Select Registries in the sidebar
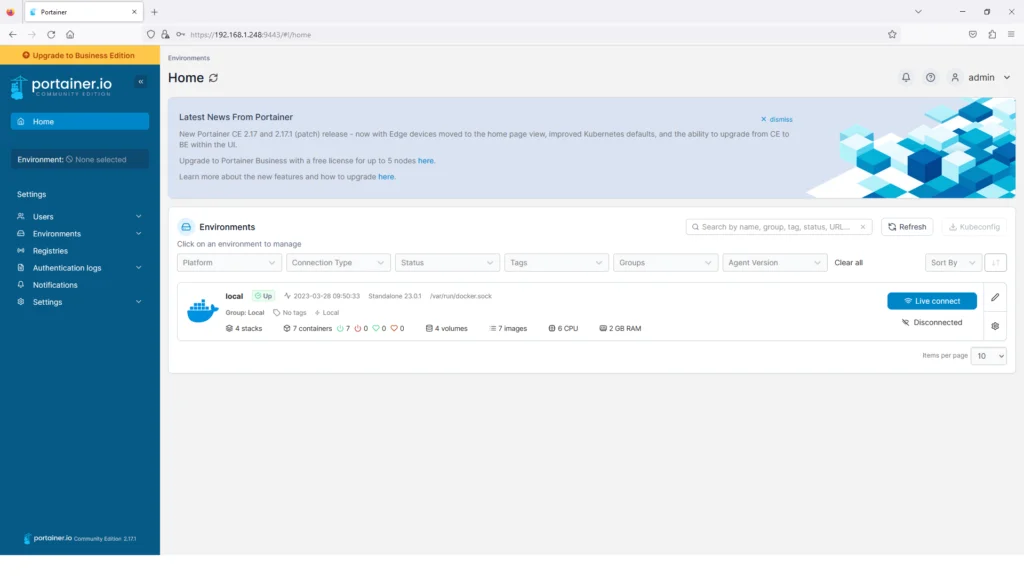This screenshot has width=1024, height=578. click(x=50, y=251)
